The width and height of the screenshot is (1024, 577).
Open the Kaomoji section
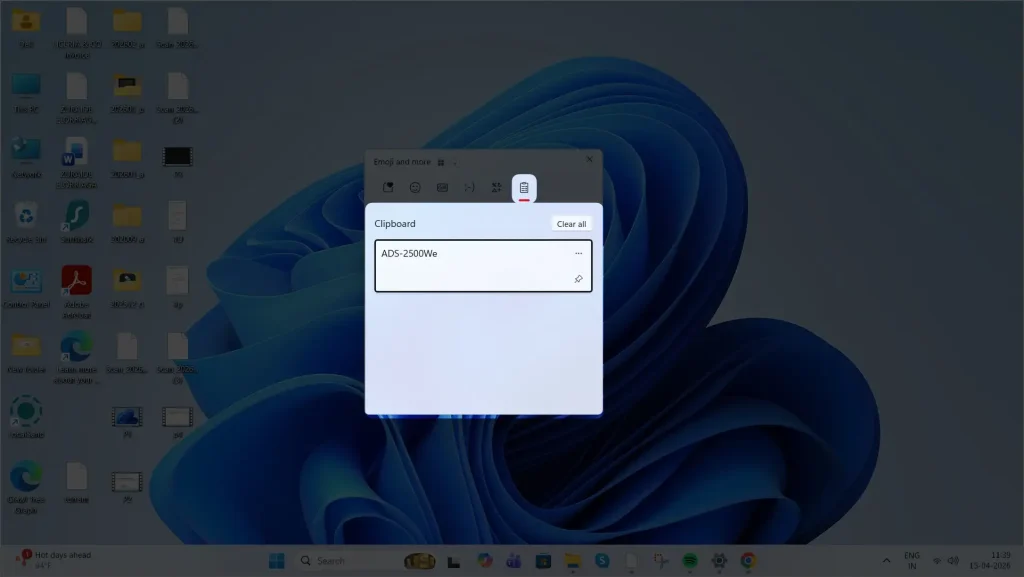pyautogui.click(x=470, y=187)
